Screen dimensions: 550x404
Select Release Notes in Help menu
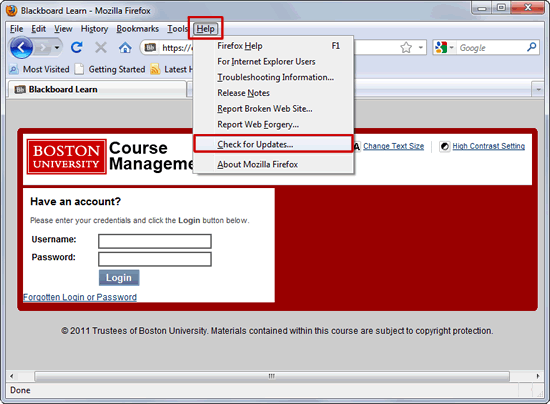273,93
